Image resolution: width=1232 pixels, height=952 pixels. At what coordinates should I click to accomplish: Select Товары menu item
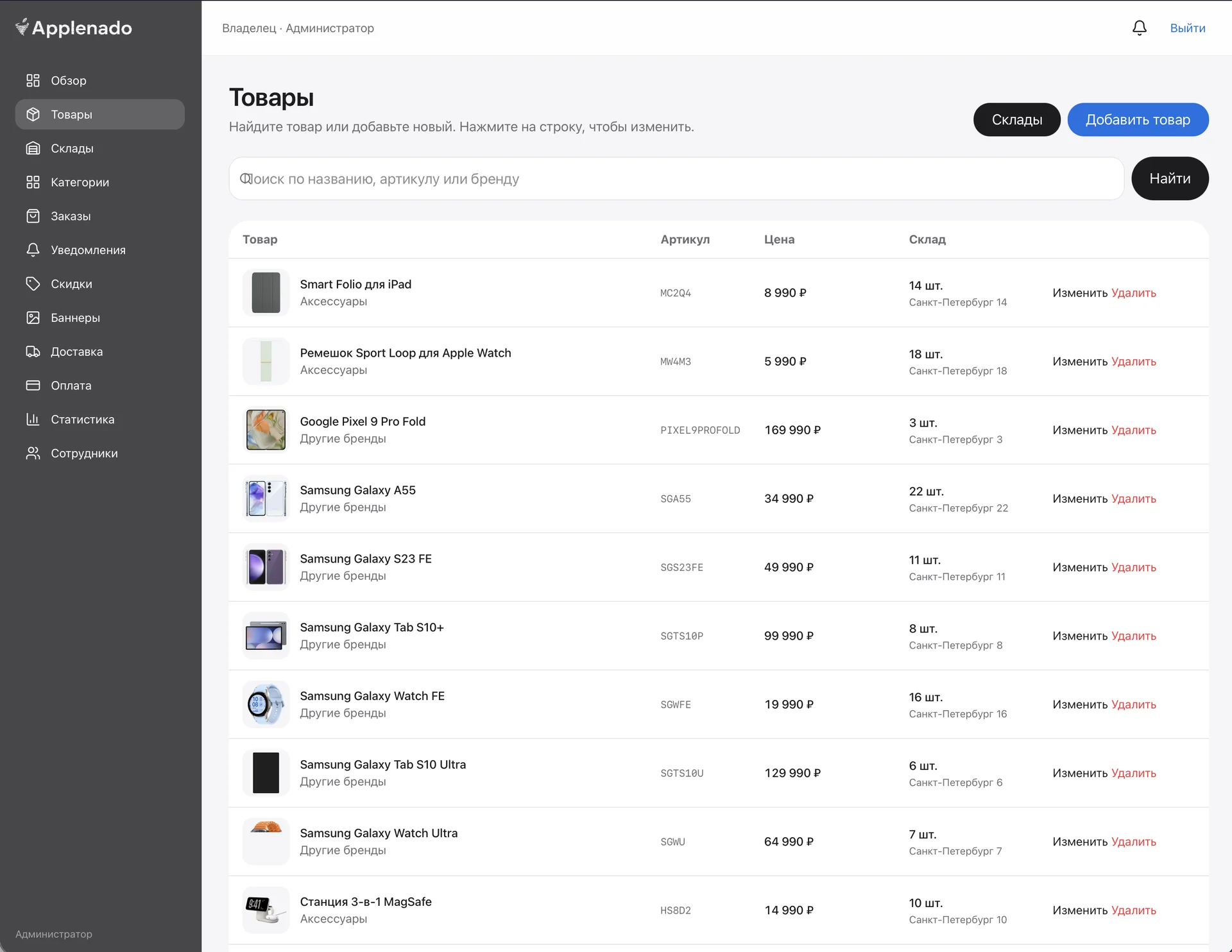(x=99, y=114)
